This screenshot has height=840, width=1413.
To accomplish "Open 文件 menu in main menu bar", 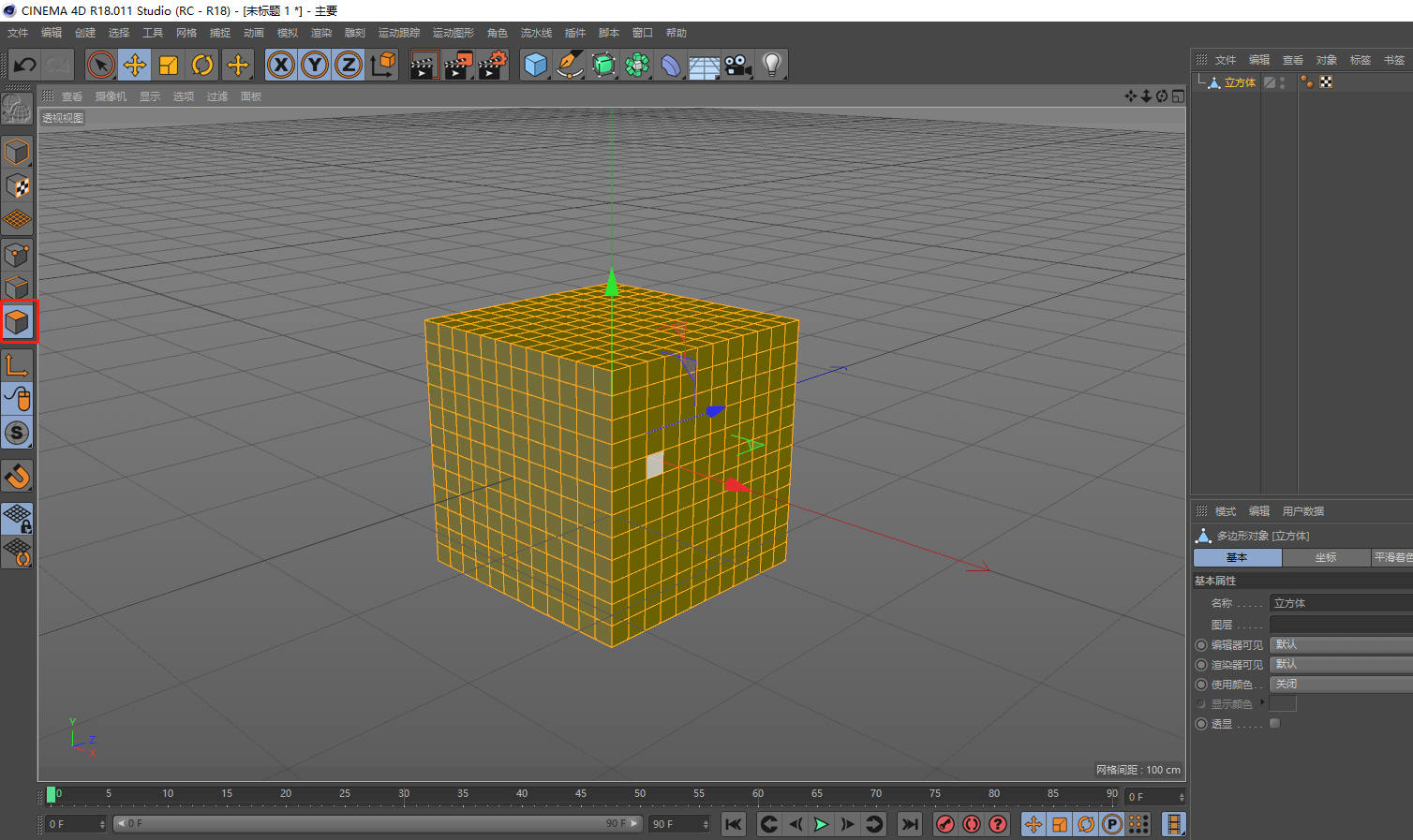I will (x=18, y=33).
